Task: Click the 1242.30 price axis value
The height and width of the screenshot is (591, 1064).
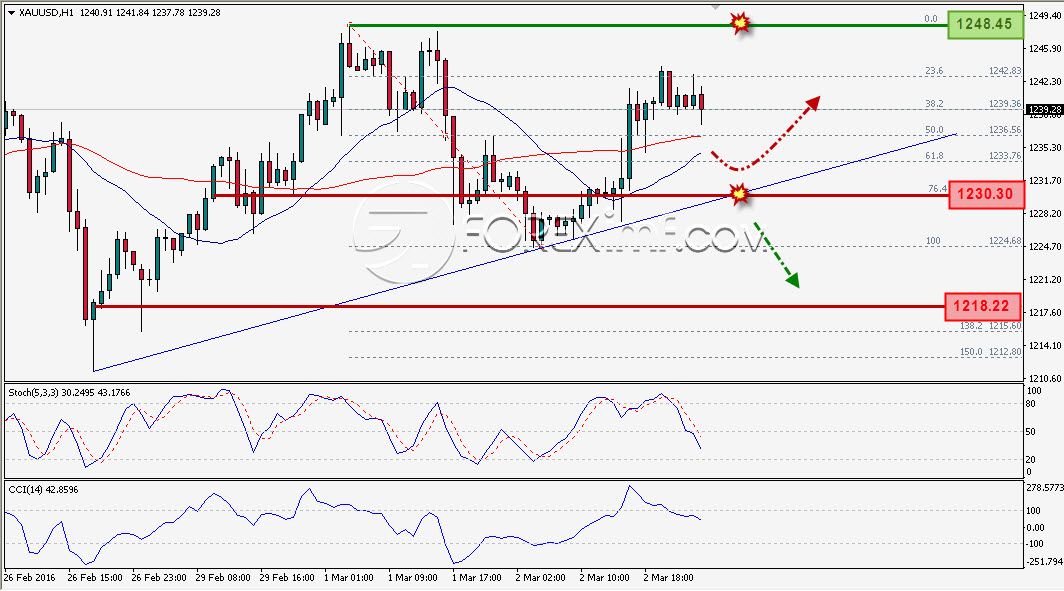Action: 1045,81
